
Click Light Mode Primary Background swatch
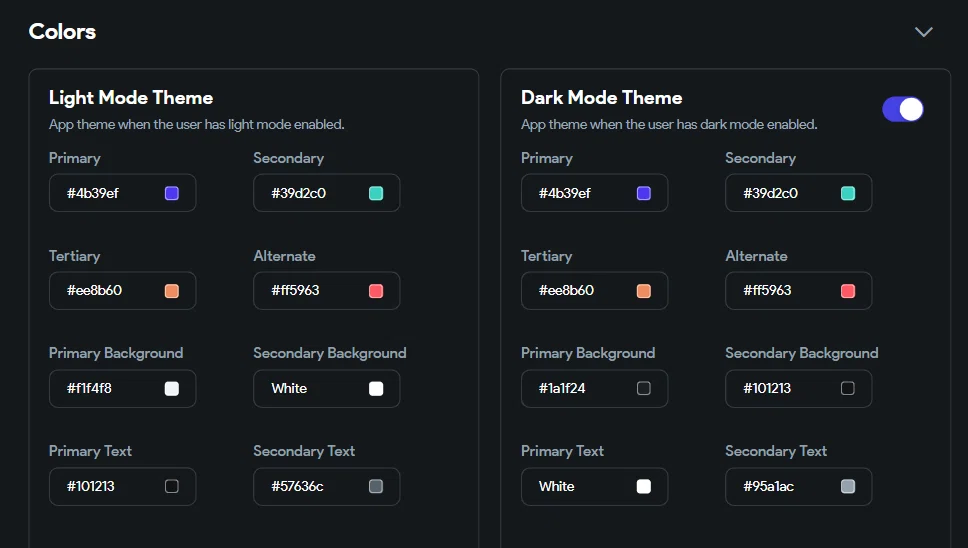point(172,388)
